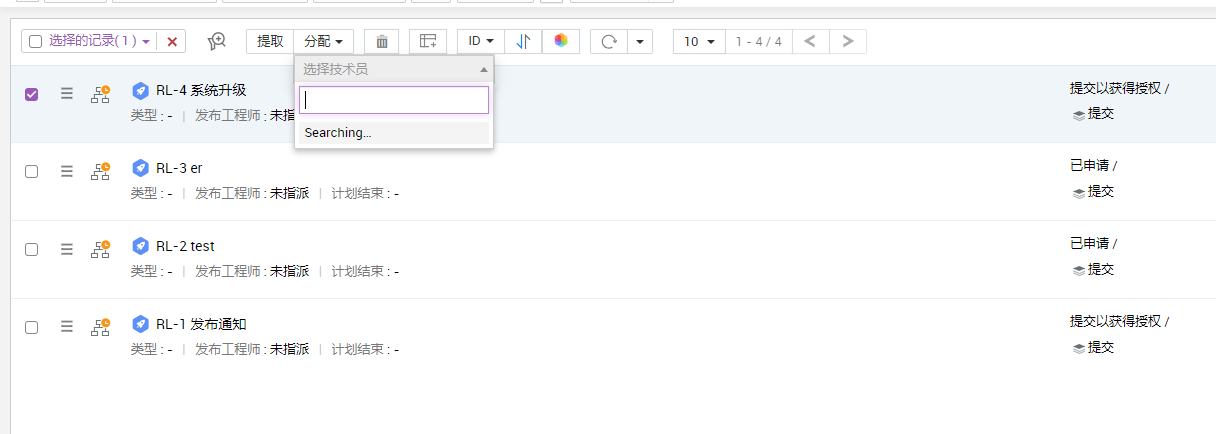Check the RL-1 发布通知 row checkbox

[32, 327]
